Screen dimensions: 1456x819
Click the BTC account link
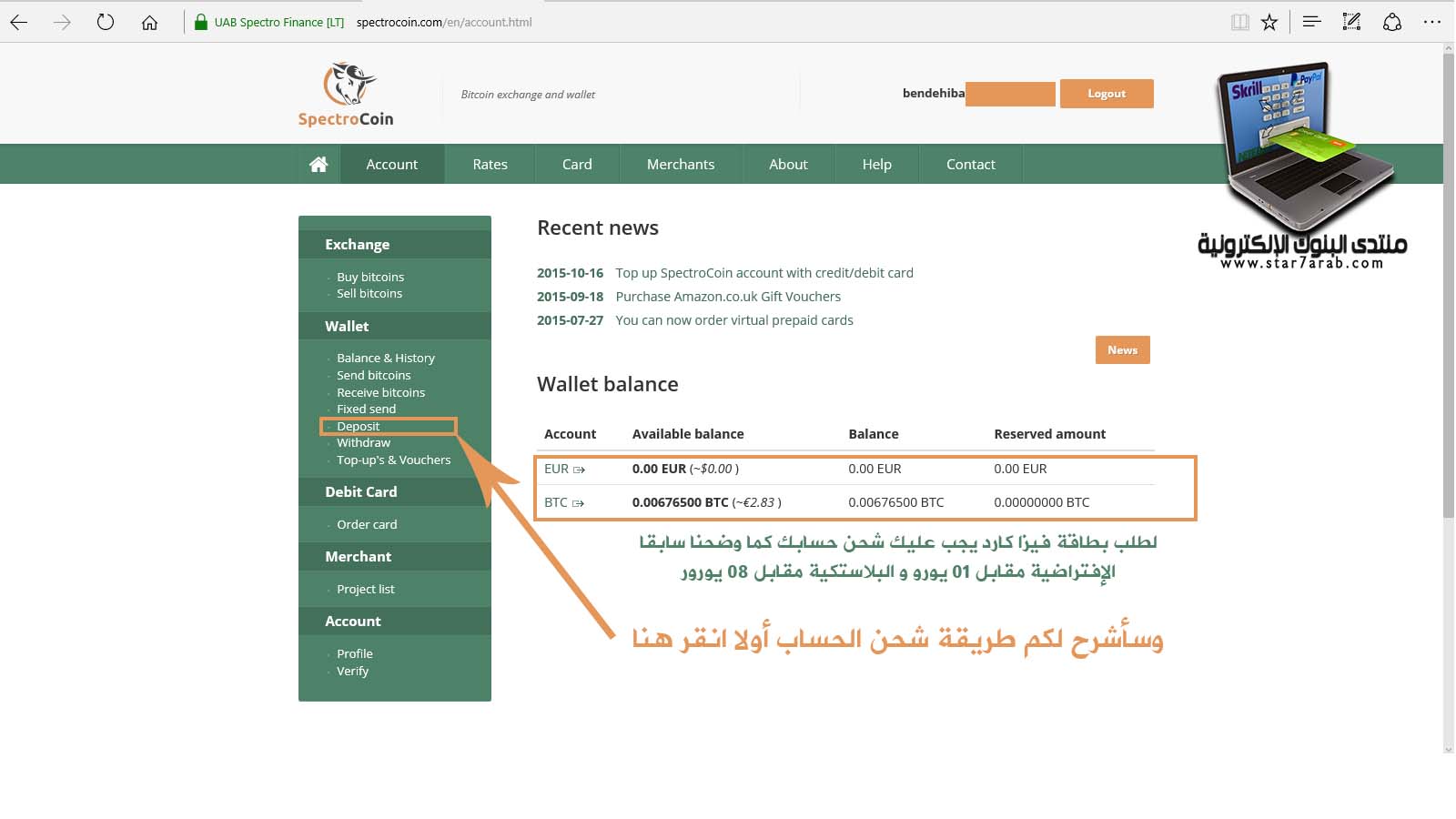[556, 502]
